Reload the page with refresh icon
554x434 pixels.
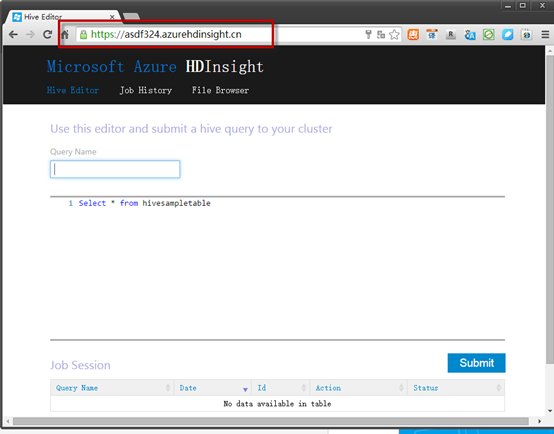click(x=47, y=35)
